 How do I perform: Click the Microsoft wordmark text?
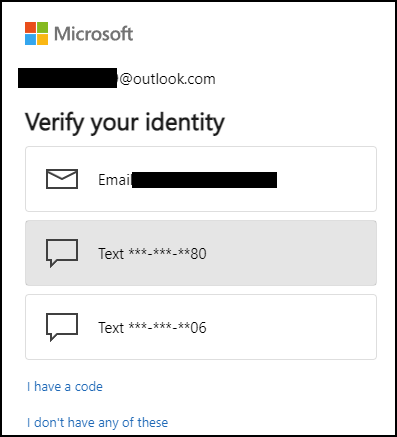(x=94, y=34)
